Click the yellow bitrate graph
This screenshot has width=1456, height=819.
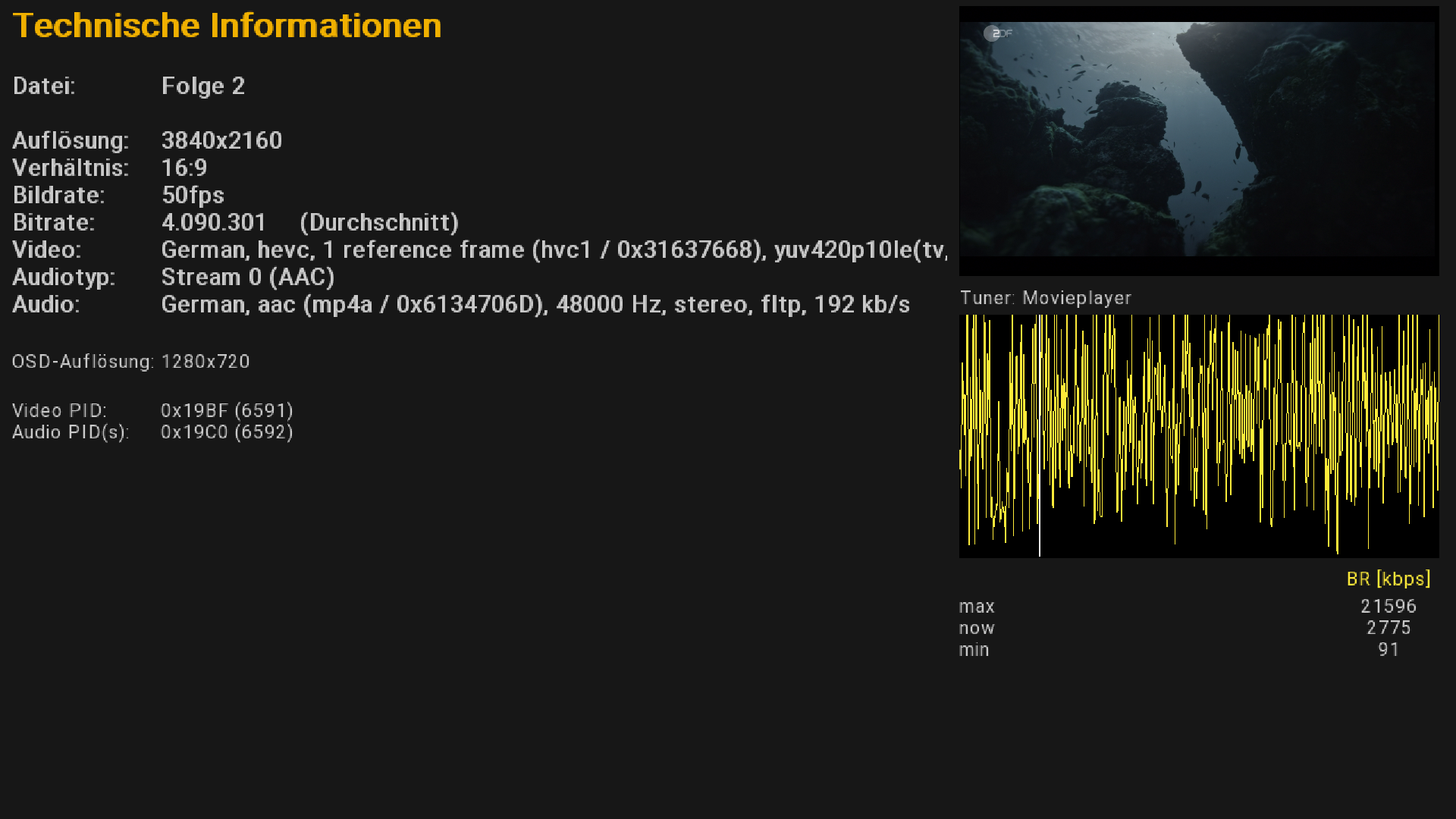click(1198, 436)
